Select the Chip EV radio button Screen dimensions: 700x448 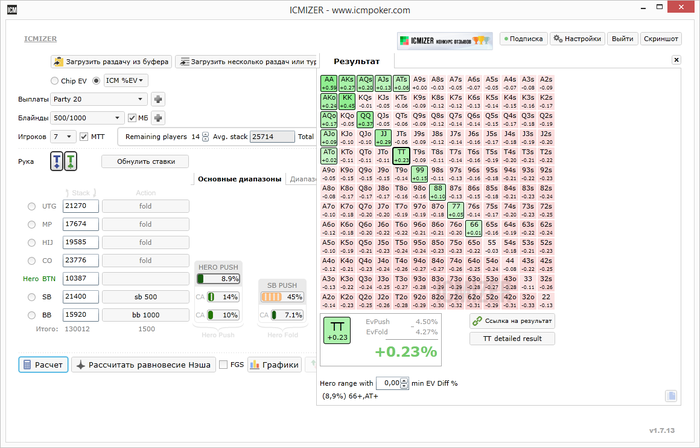tap(54, 81)
